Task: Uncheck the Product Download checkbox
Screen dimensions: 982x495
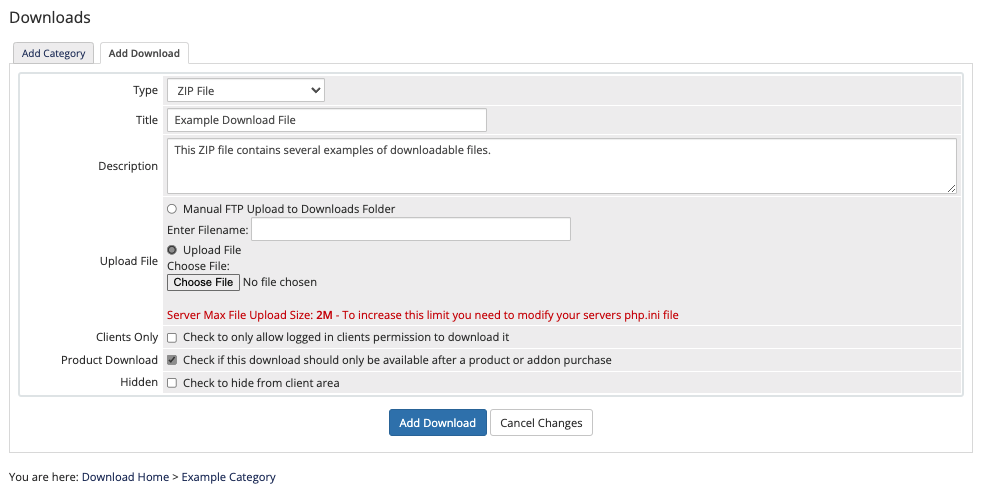Action: click(x=172, y=360)
